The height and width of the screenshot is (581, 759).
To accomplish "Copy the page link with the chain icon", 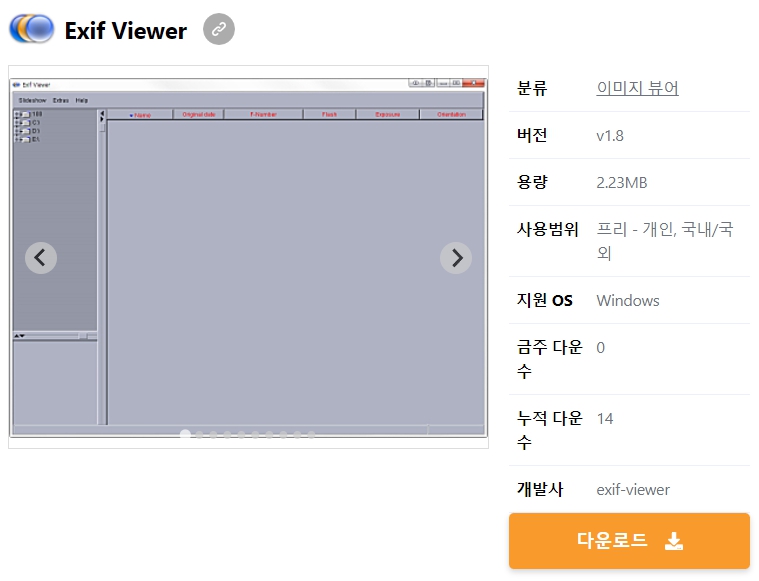I will click(x=219, y=29).
